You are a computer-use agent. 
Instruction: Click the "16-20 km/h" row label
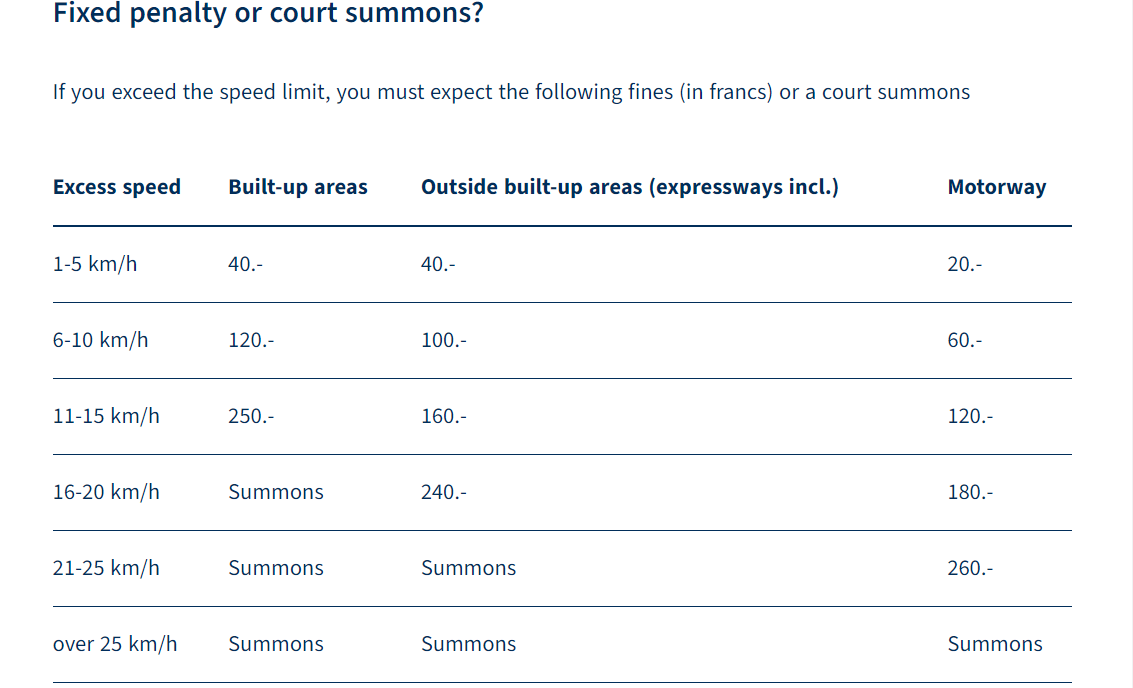106,492
